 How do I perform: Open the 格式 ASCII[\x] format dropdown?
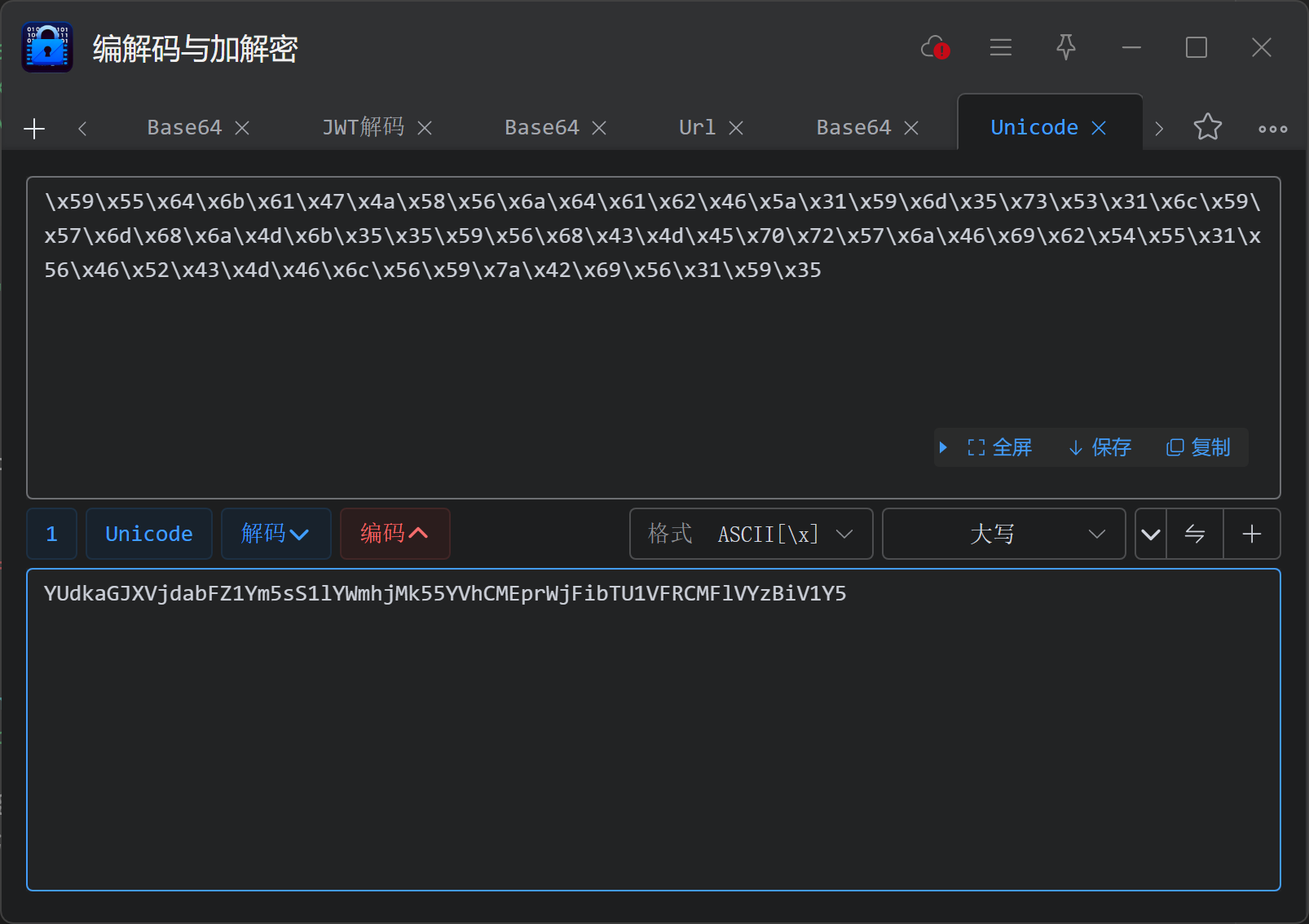(751, 534)
